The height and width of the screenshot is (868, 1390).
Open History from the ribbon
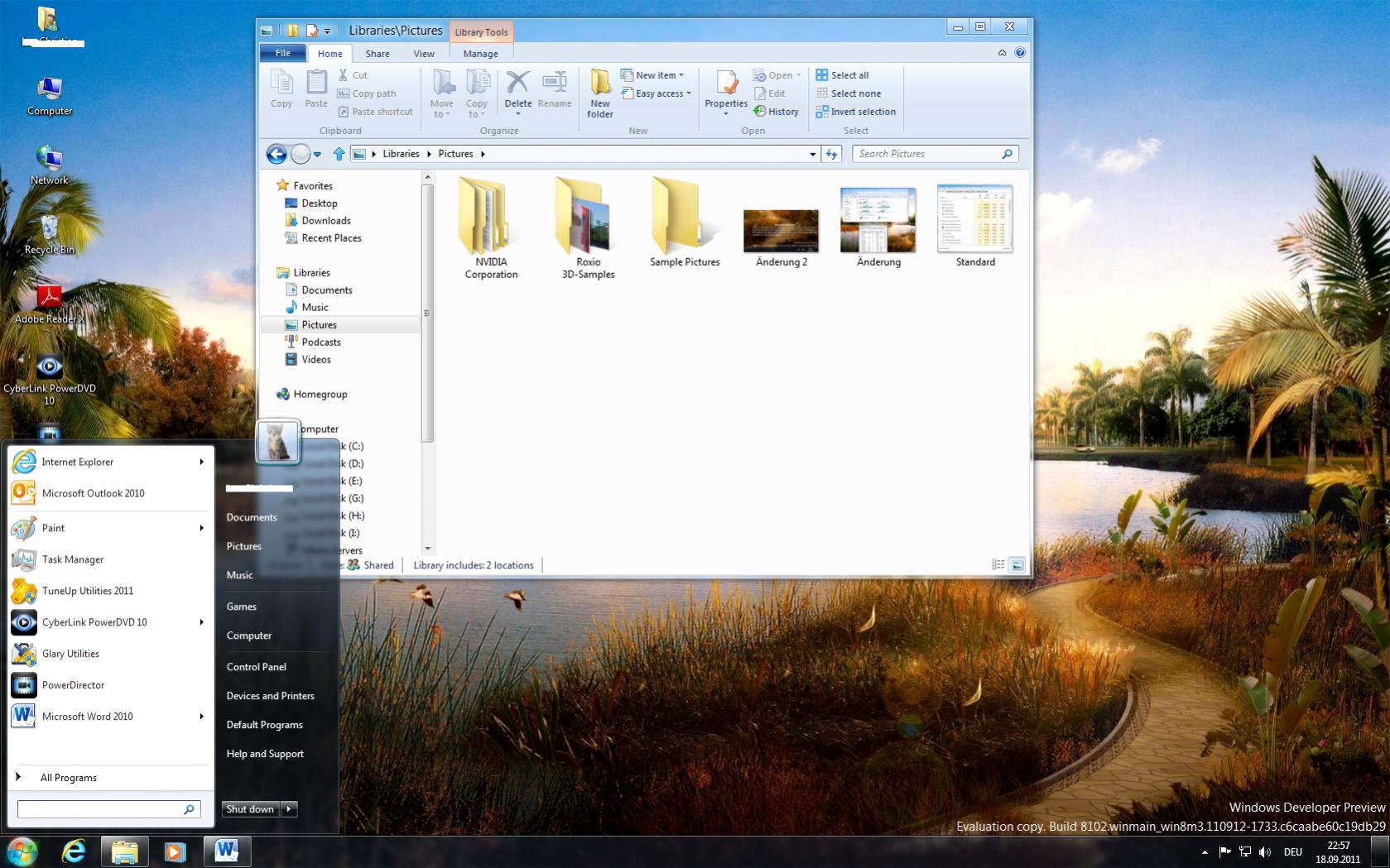776,112
